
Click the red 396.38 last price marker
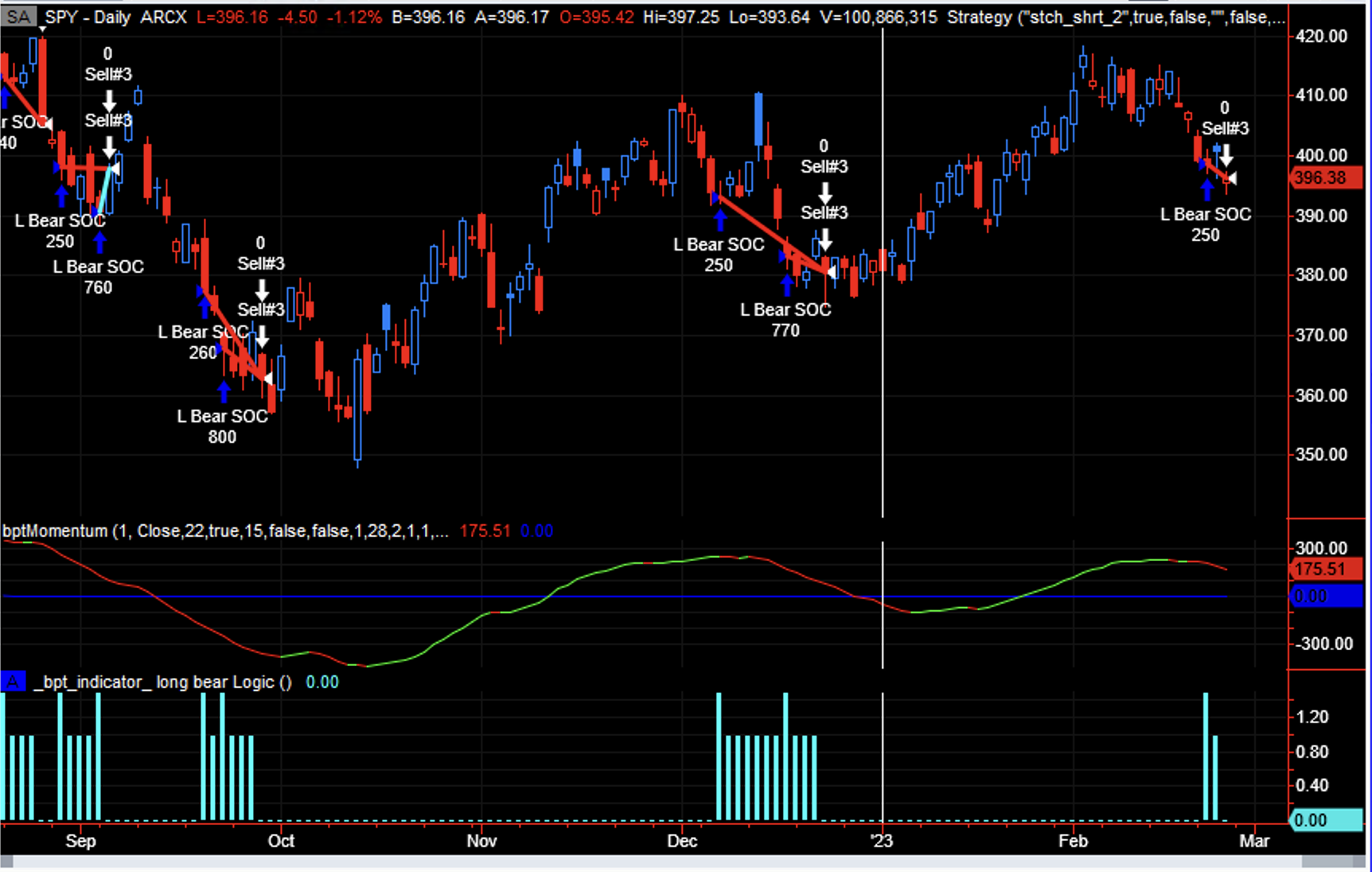coord(1325,177)
